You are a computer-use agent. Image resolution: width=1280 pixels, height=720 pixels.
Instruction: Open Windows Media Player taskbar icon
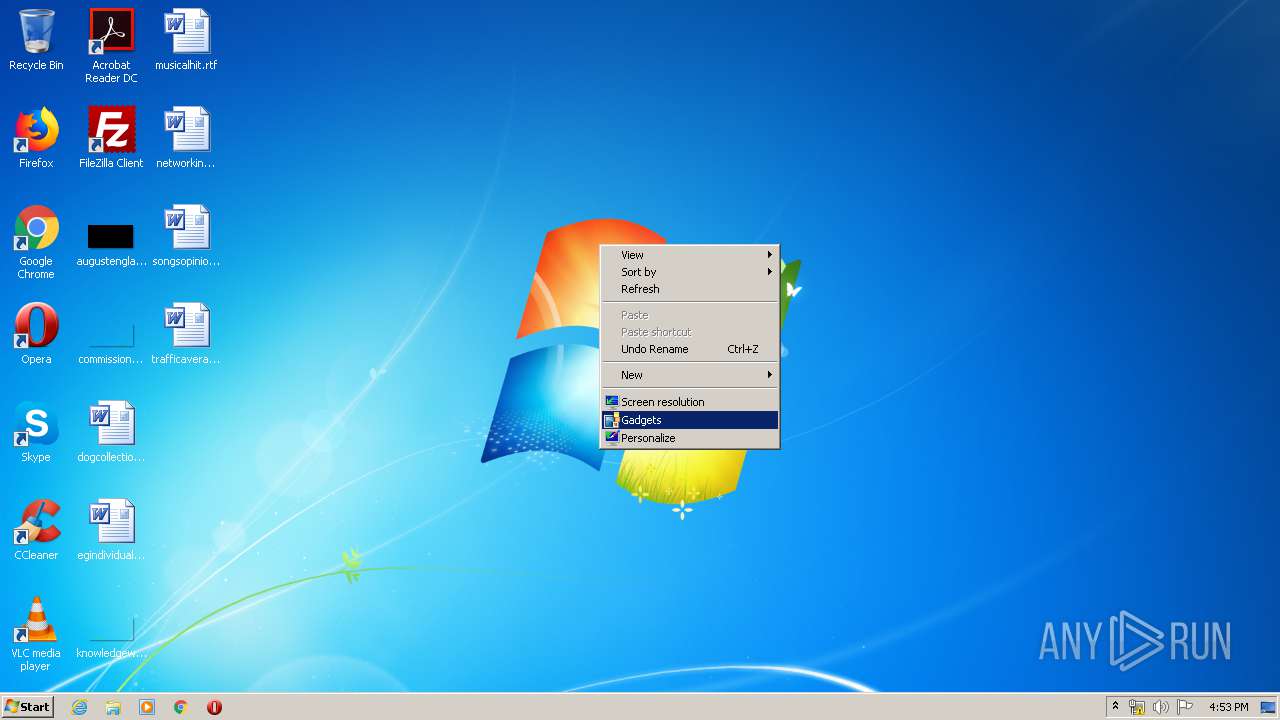[x=147, y=707]
